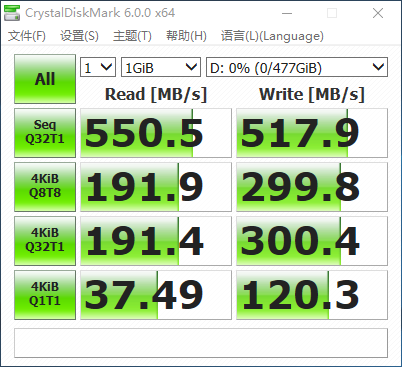The image size is (403, 368).
Task: Expand the 1GiB test size dropdown
Action: pyautogui.click(x=161, y=67)
